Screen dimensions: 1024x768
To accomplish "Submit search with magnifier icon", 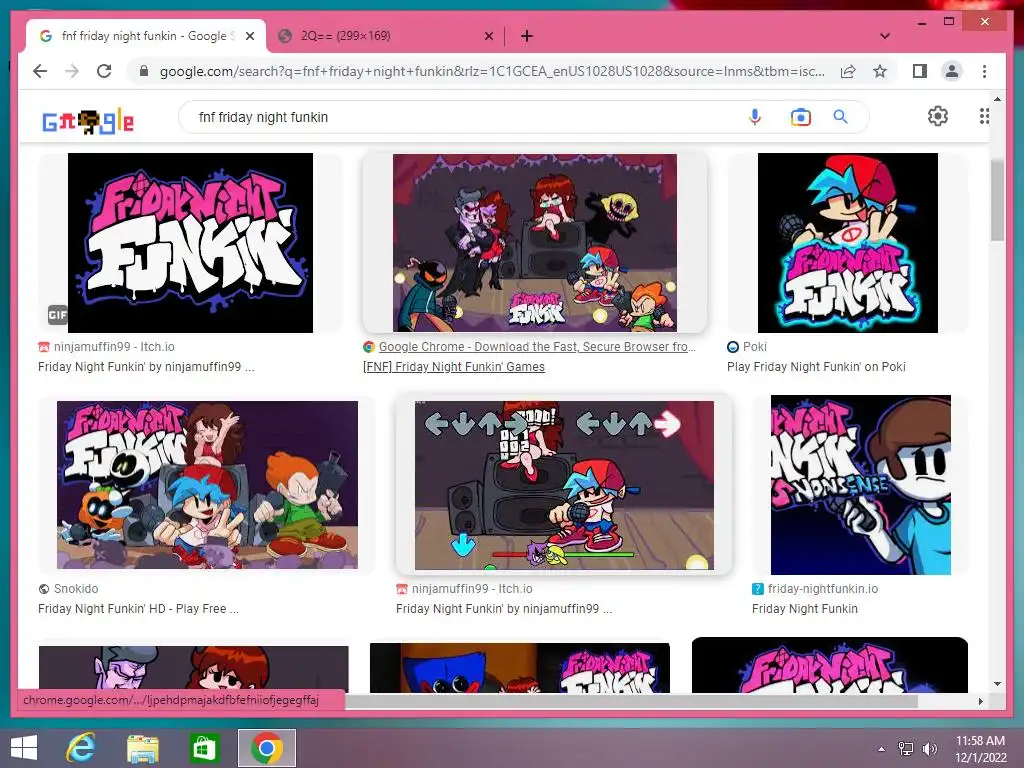I will pyautogui.click(x=840, y=117).
